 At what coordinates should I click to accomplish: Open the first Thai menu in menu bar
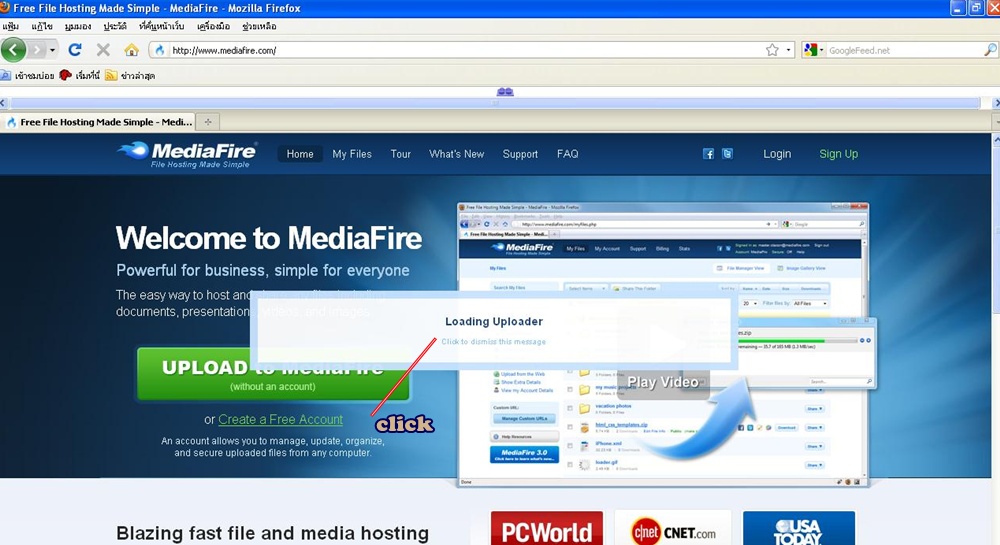pos(10,26)
